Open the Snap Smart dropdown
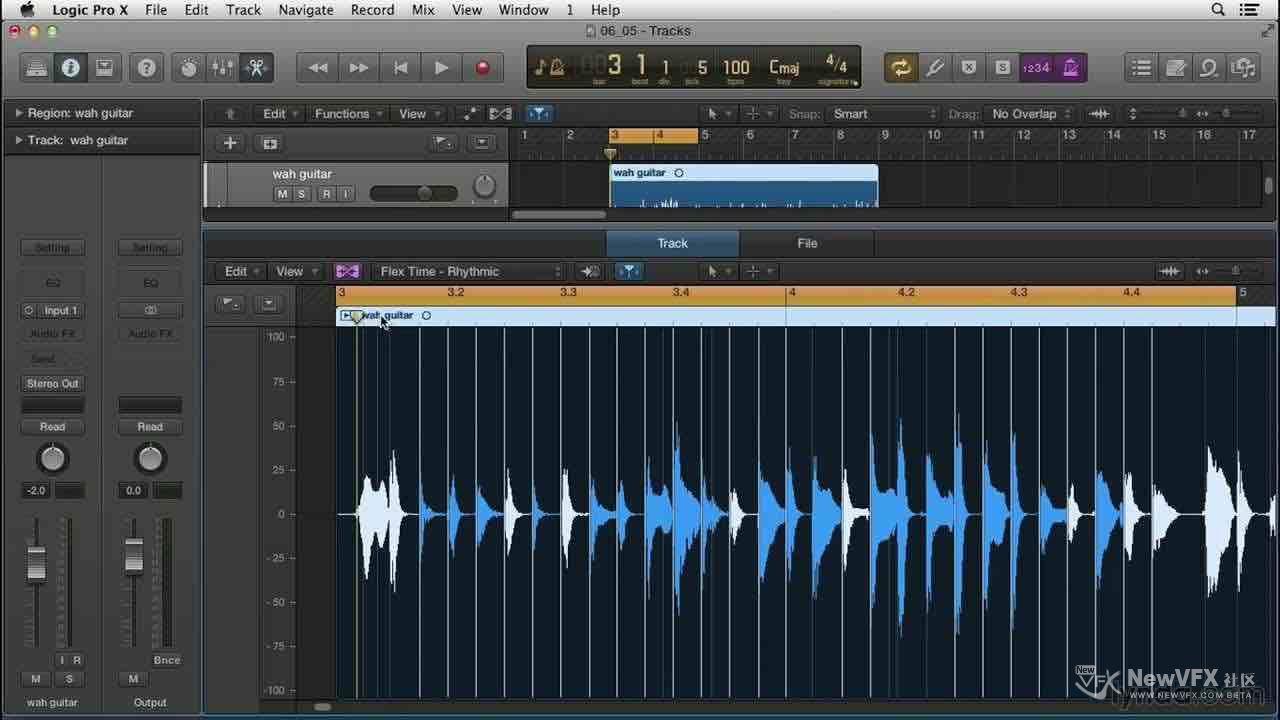Viewport: 1280px width, 720px height. tap(884, 113)
